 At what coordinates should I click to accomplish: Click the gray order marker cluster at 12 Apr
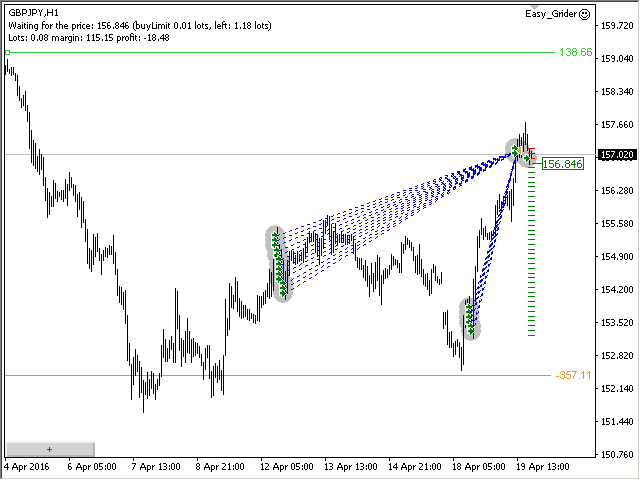coord(279,264)
